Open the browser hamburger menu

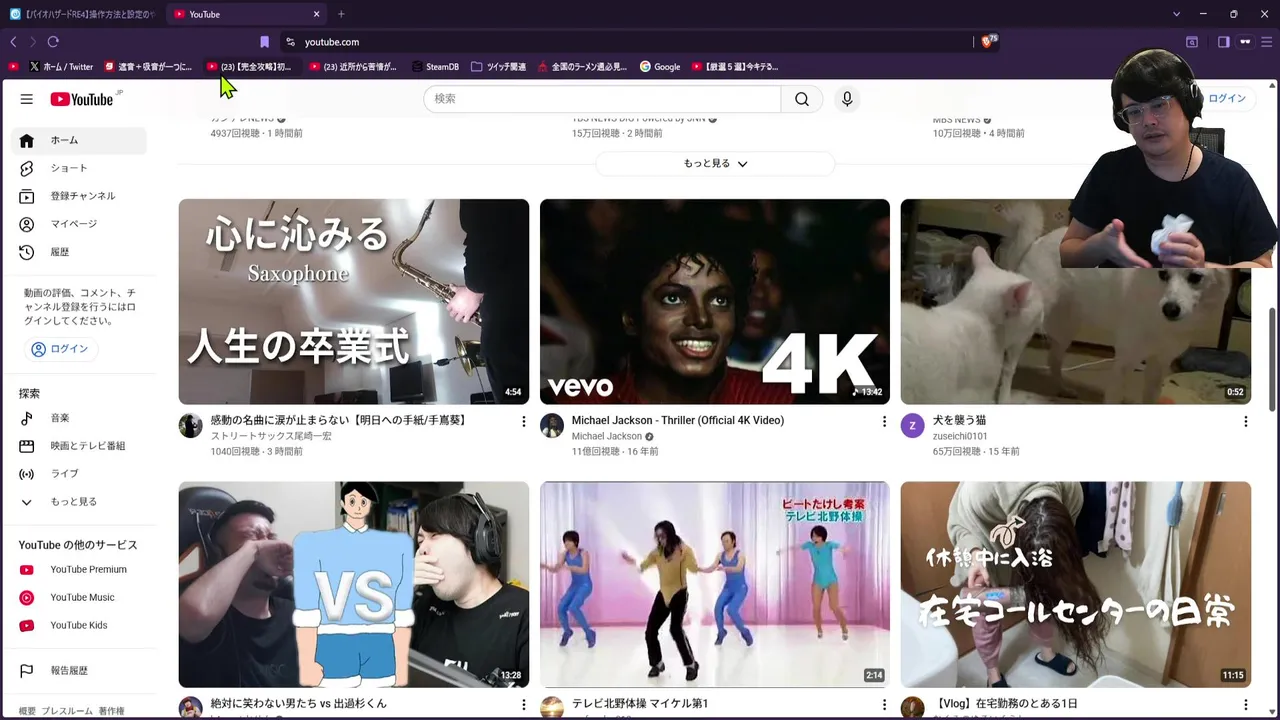tap(1266, 42)
